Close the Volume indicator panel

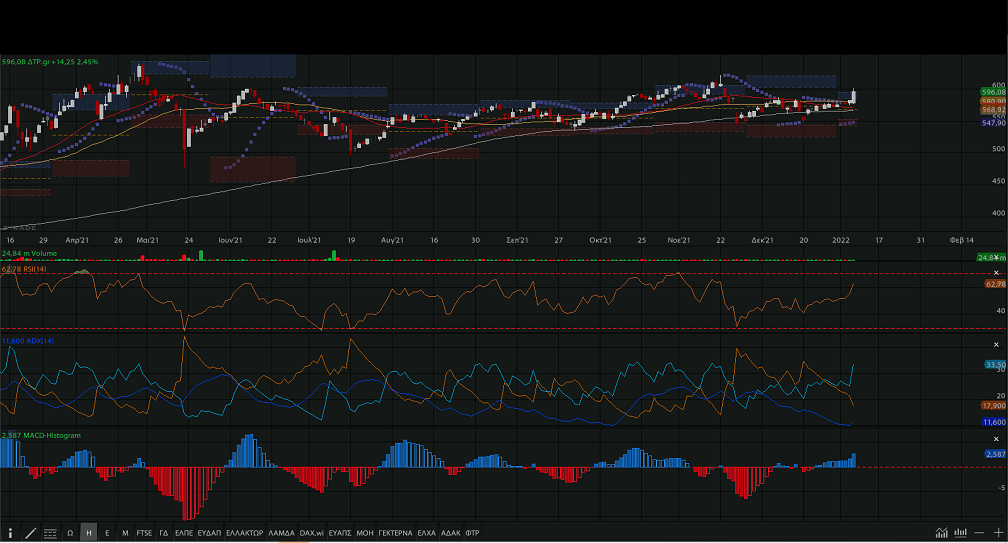996,257
